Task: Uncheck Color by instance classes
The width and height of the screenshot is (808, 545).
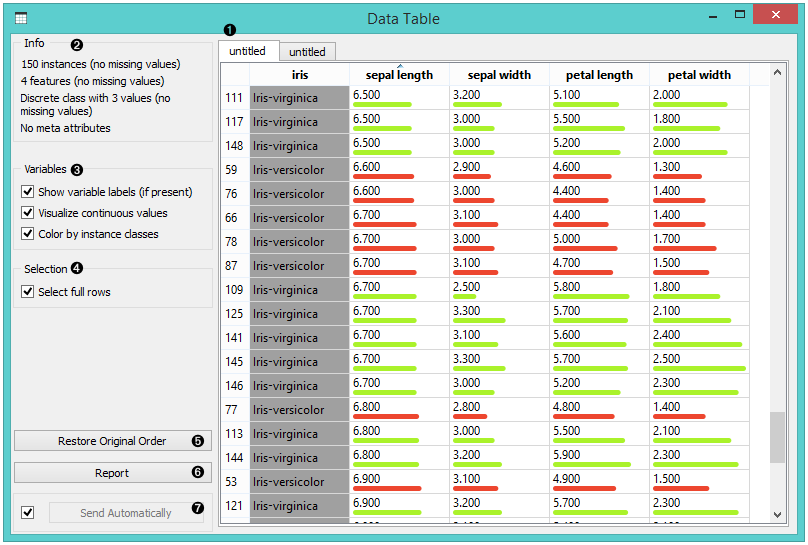Action: point(27,234)
